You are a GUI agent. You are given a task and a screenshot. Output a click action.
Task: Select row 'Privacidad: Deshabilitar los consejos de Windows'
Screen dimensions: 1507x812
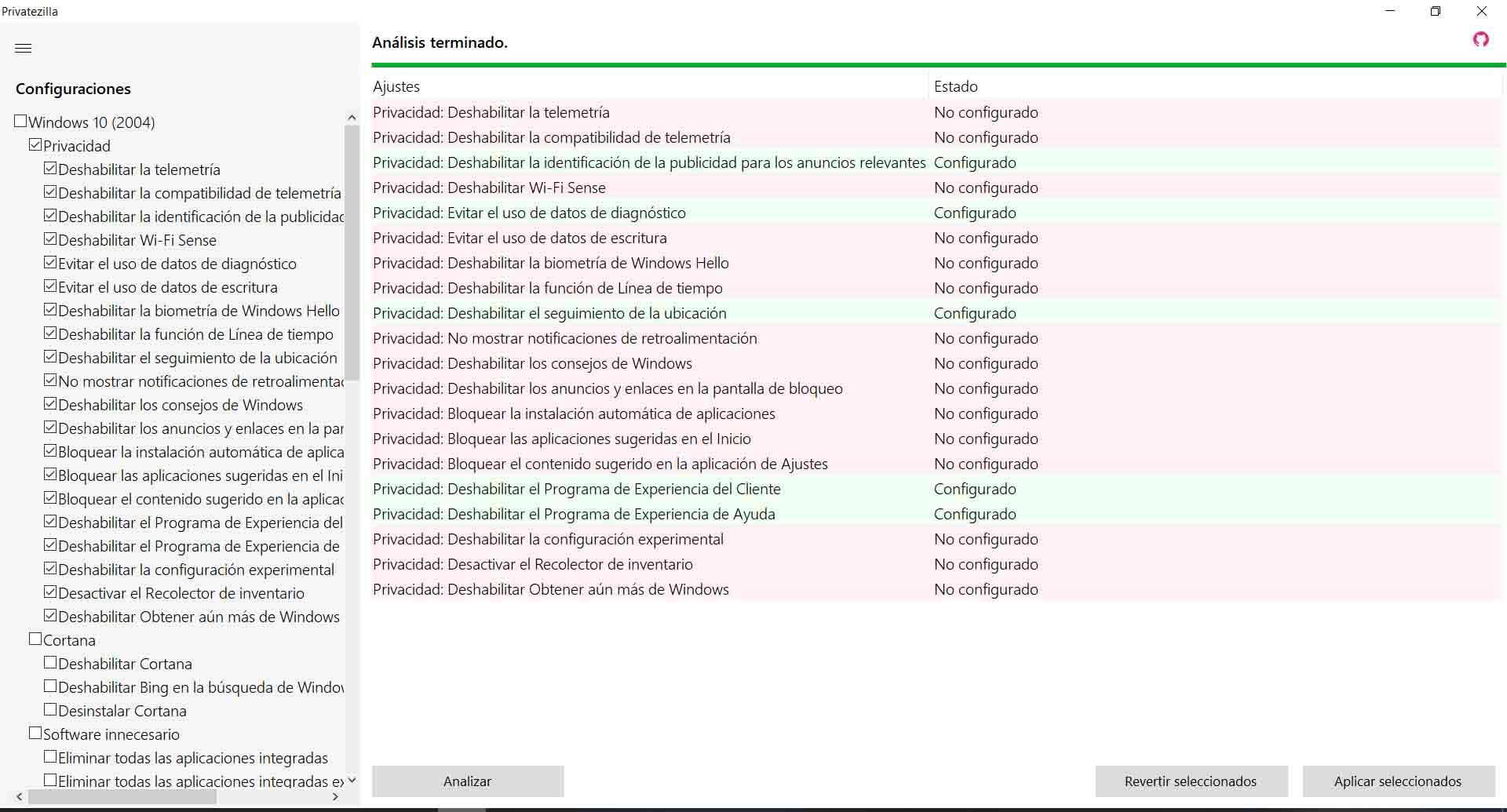click(x=937, y=363)
